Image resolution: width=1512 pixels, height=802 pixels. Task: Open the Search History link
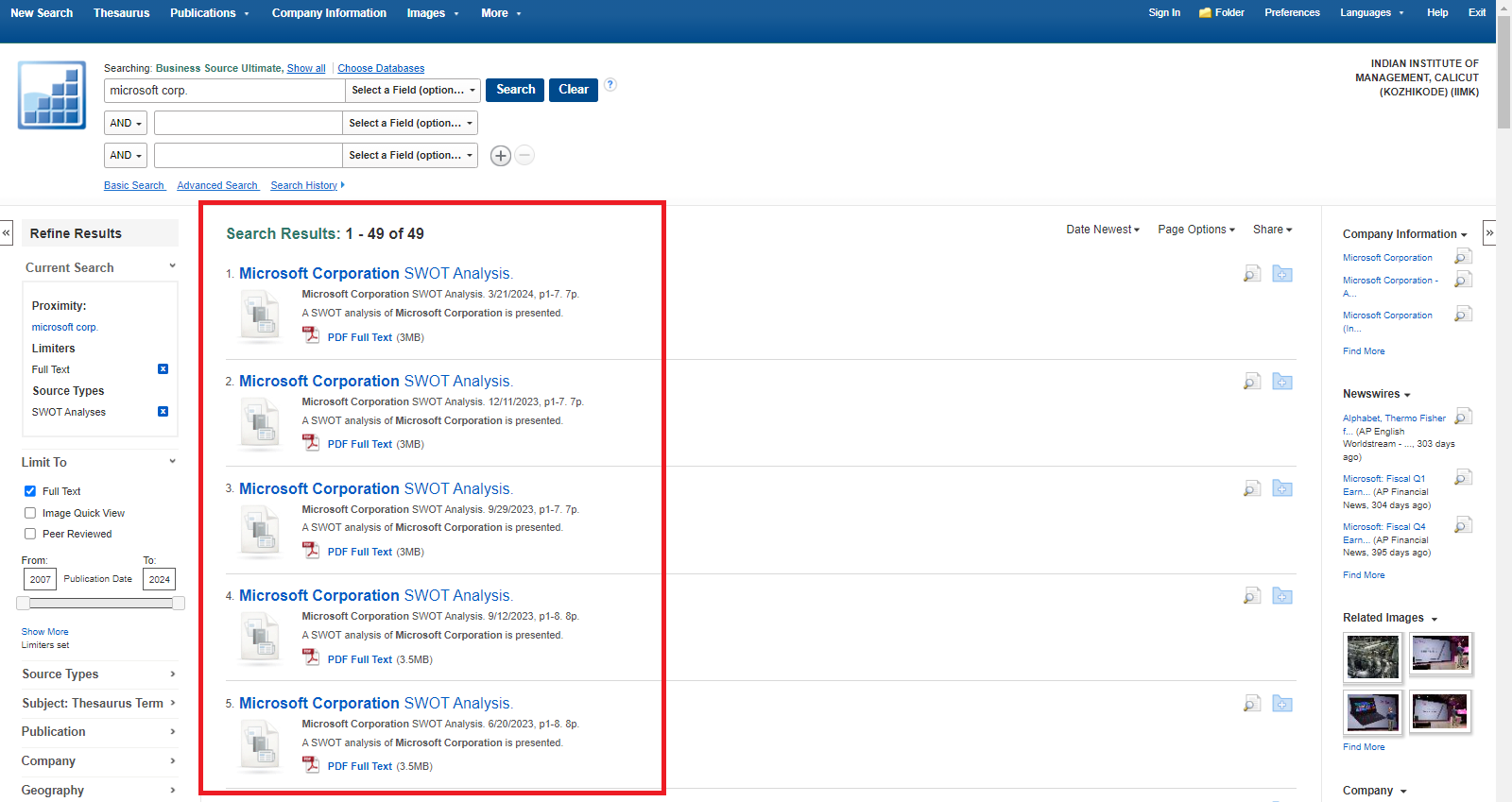[303, 186]
